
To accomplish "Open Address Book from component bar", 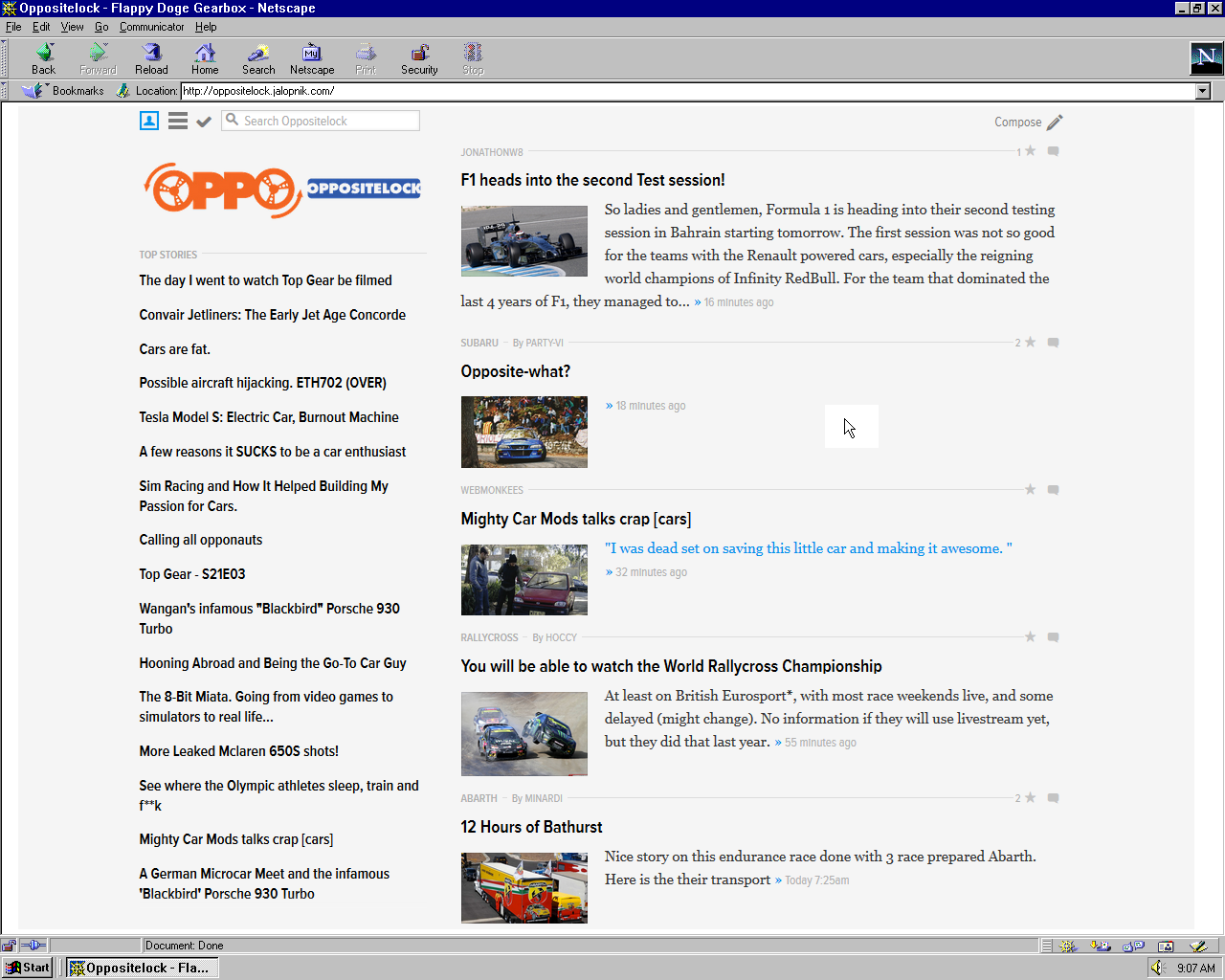I will point(1166,946).
